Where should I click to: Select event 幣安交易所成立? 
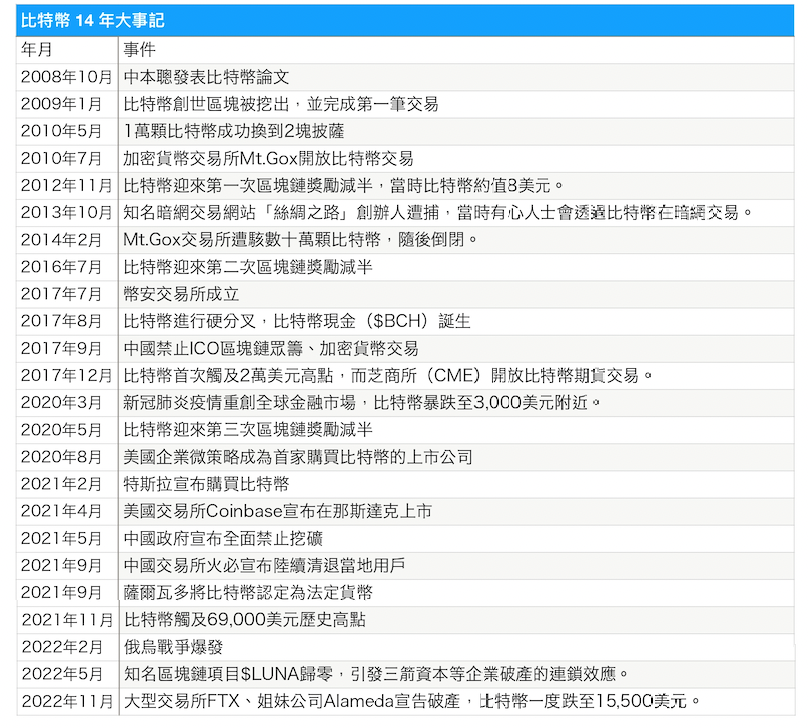pos(181,294)
